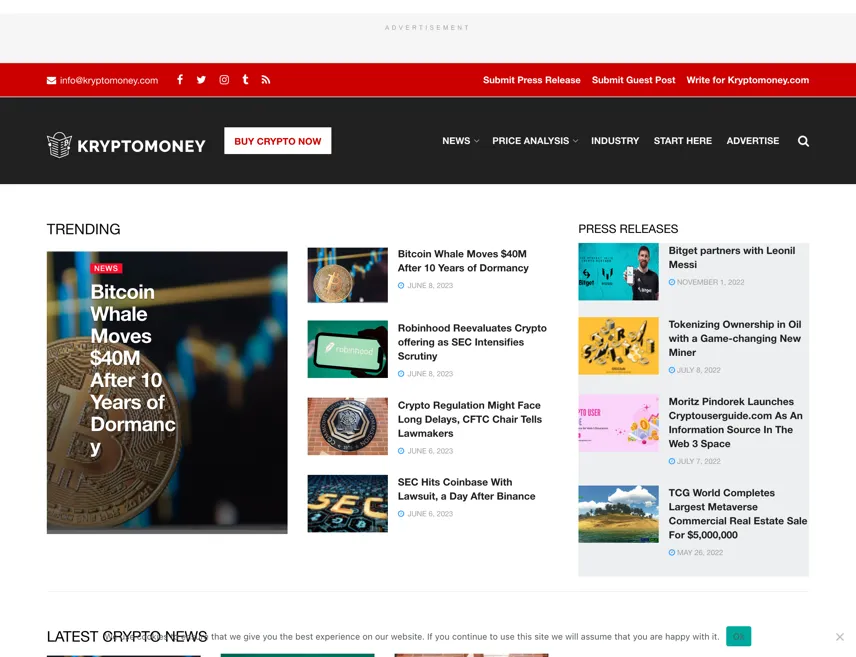Open SEC Hits Coinbase With Lawsuit article
Image resolution: width=856 pixels, height=657 pixels.
[466, 489]
